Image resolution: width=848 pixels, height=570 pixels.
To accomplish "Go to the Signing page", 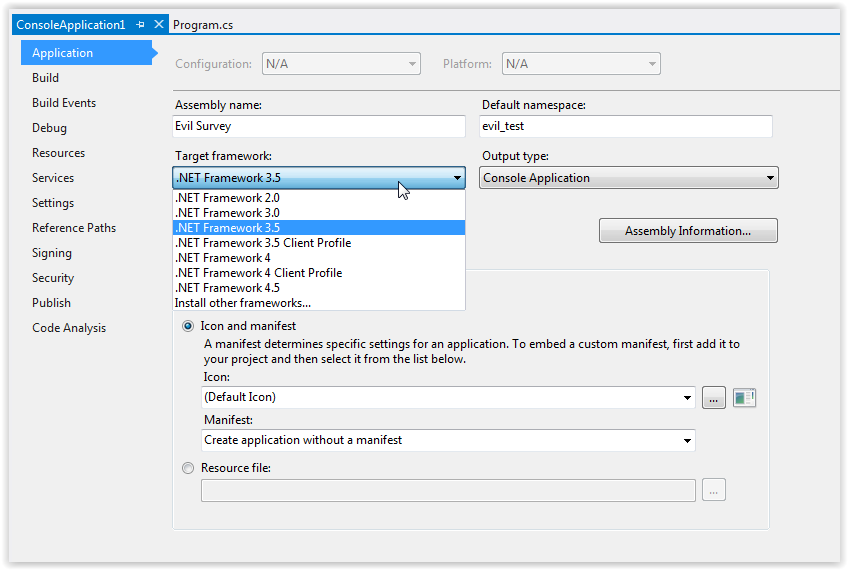I will 52,253.
